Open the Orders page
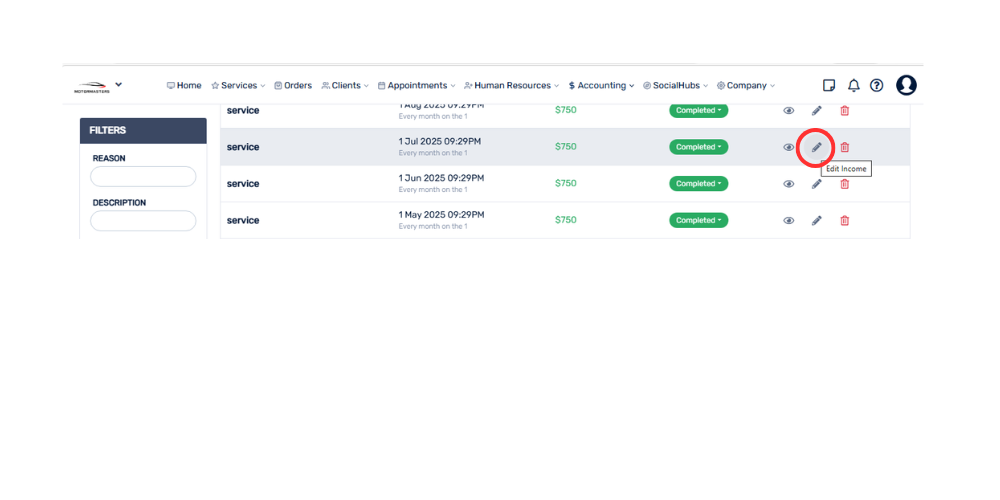Image resolution: width=1000 pixels, height=500 pixels. coord(293,86)
